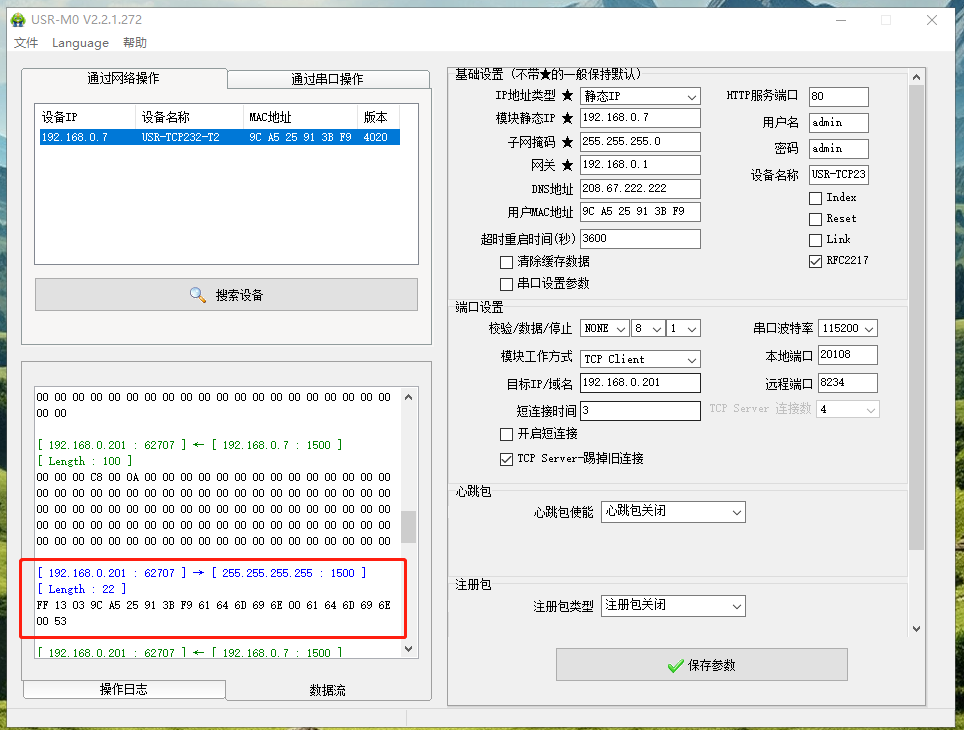Switch to 操作日志 tab
The width and height of the screenshot is (964, 730).
124,690
